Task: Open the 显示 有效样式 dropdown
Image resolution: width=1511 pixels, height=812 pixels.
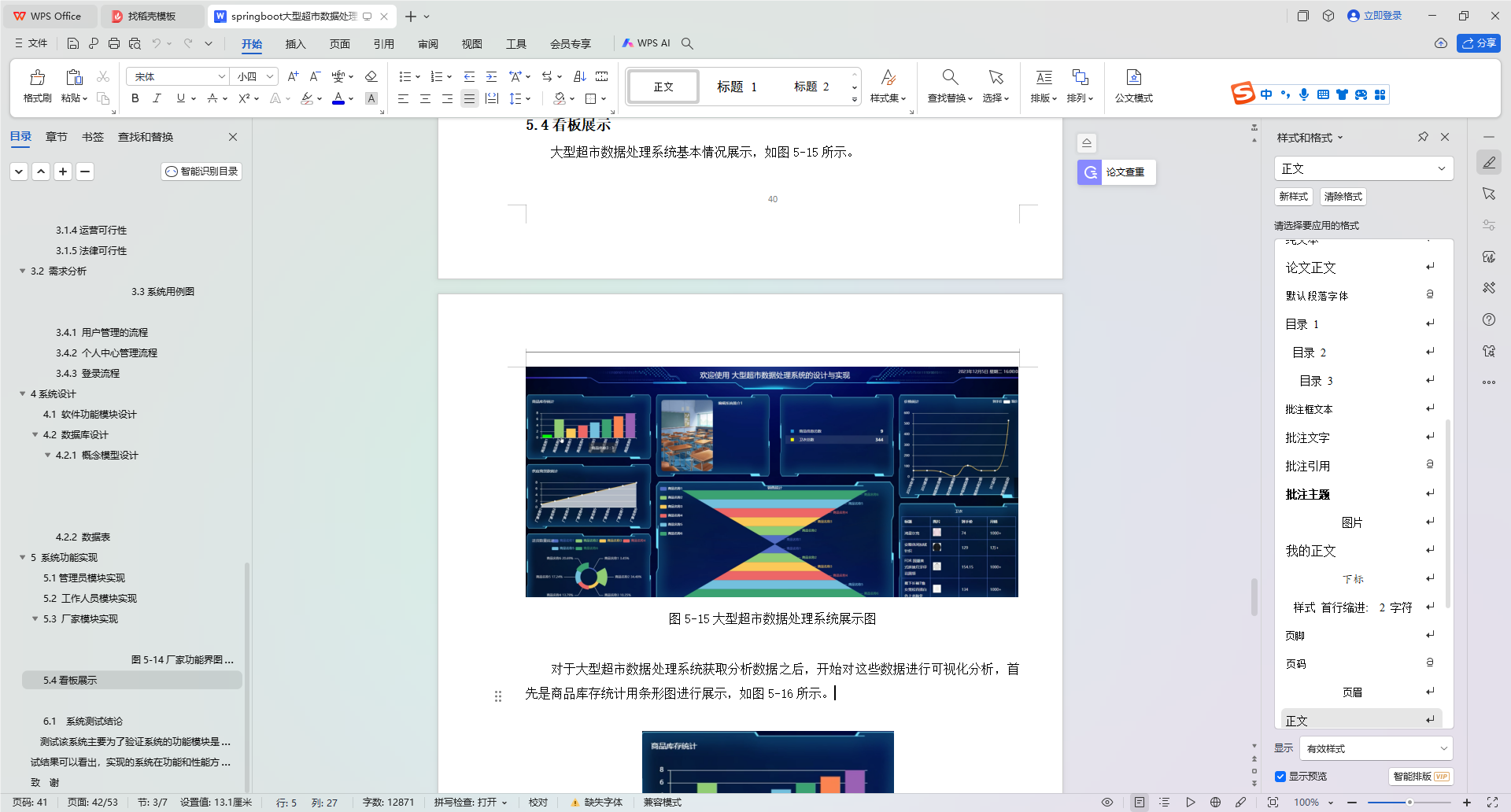Action: (x=1376, y=748)
